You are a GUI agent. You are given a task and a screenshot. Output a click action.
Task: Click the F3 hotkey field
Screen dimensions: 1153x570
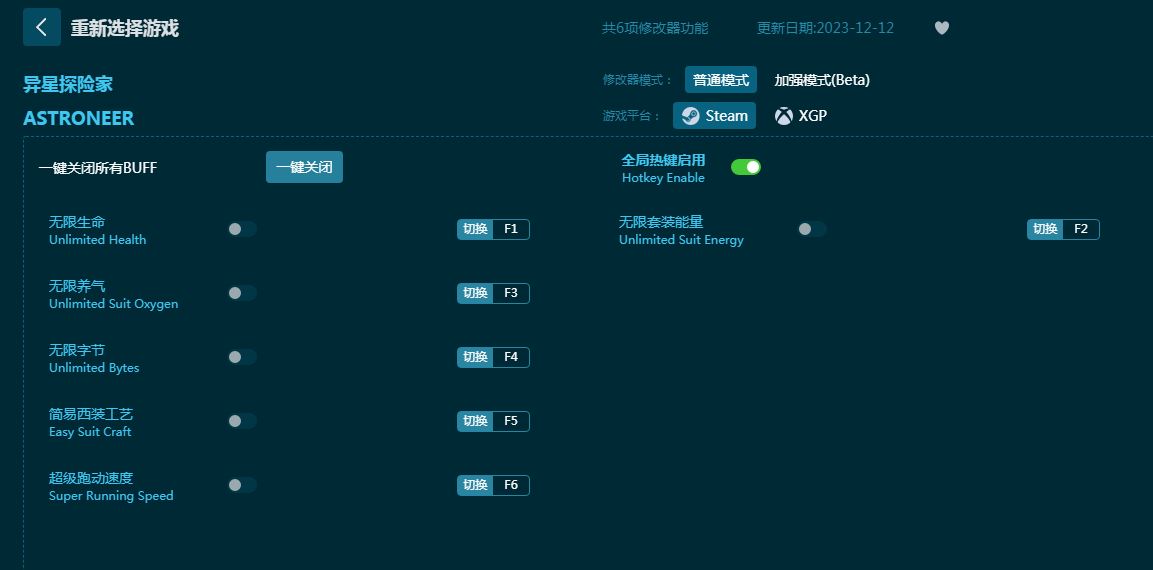tap(511, 293)
